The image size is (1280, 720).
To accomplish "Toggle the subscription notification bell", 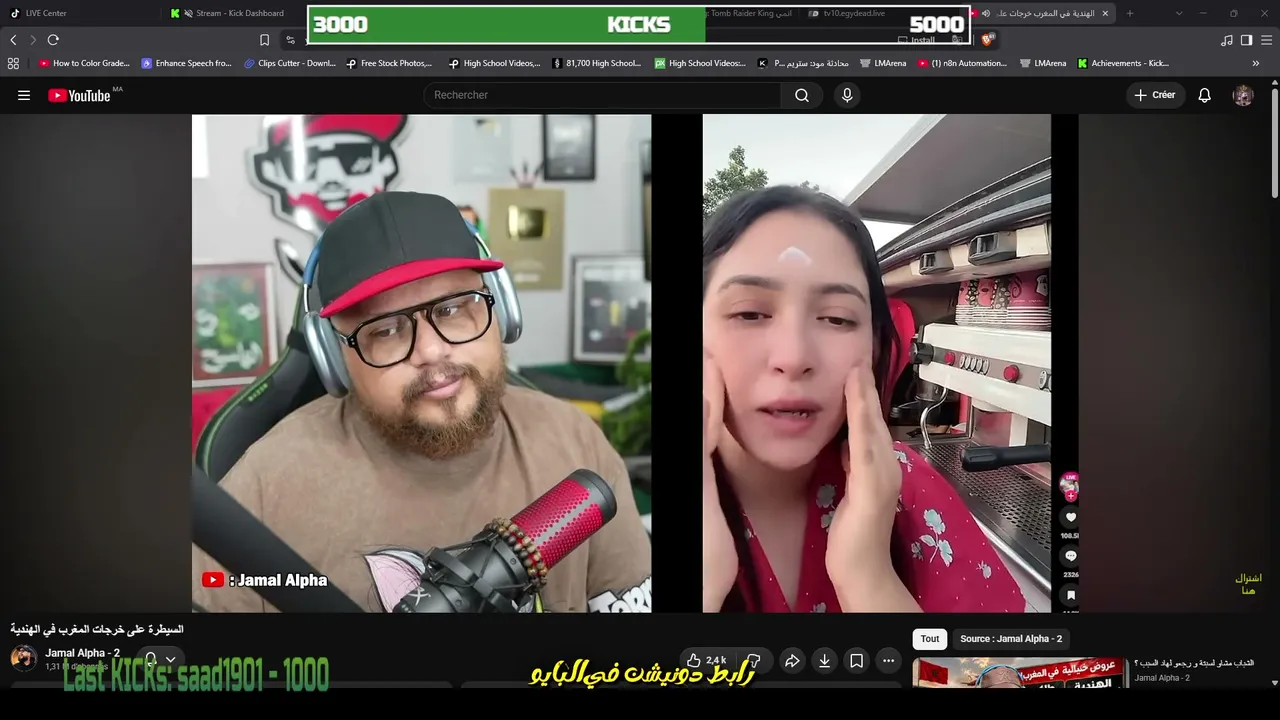I will pyautogui.click(x=151, y=660).
